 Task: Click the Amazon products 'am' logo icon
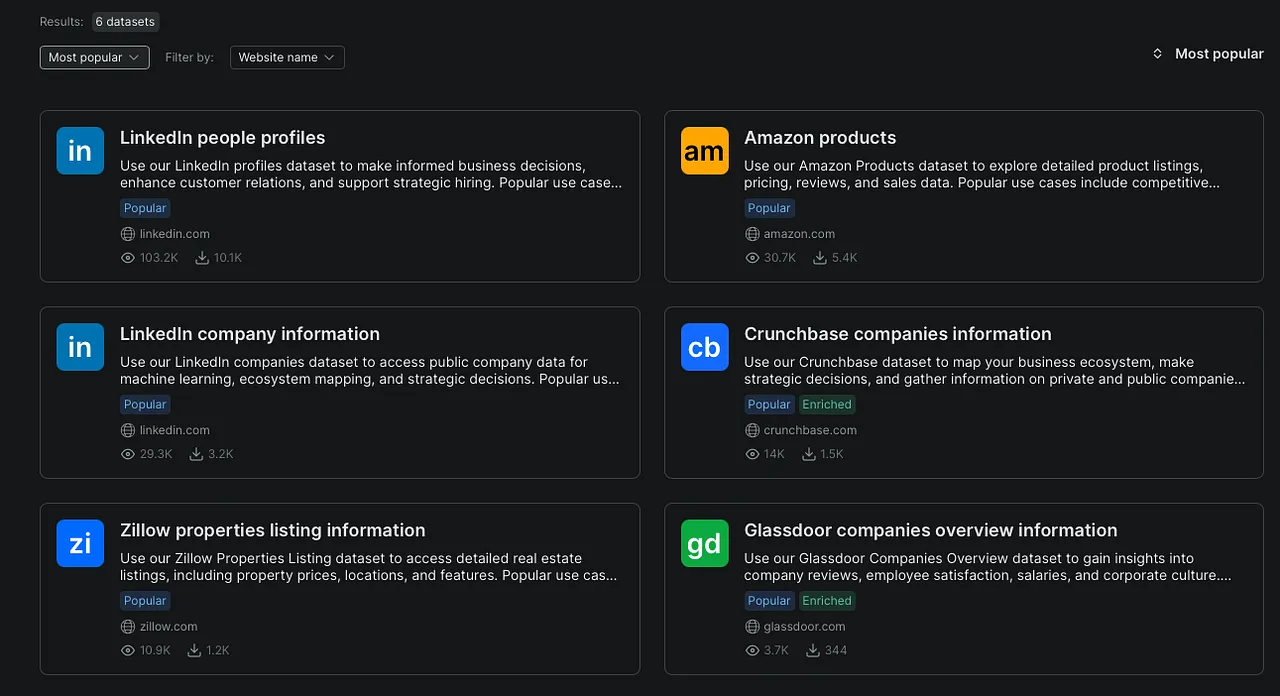pos(705,151)
